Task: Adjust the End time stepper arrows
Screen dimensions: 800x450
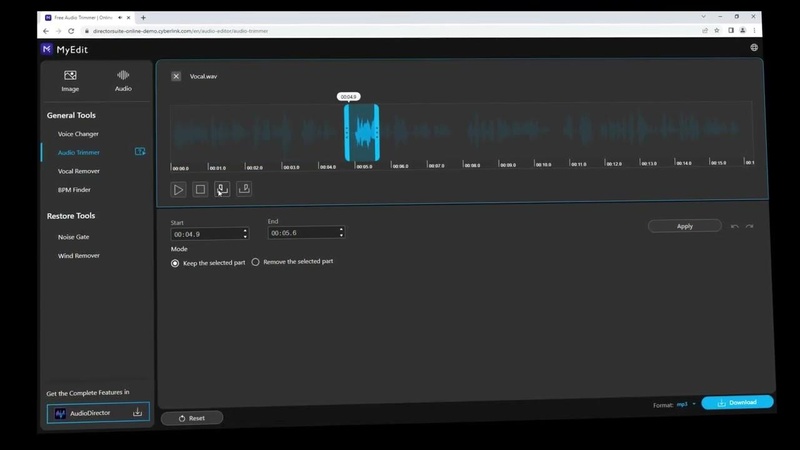Action: [x=341, y=233]
